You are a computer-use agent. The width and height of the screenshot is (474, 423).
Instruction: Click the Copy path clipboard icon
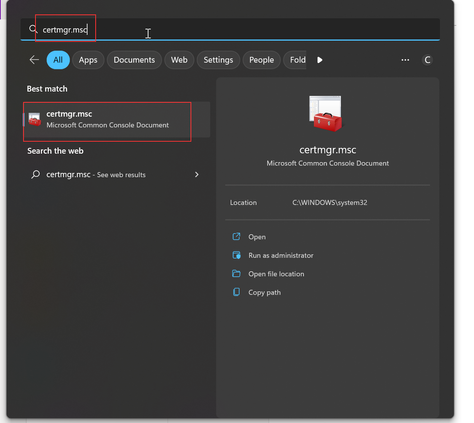tap(236, 292)
